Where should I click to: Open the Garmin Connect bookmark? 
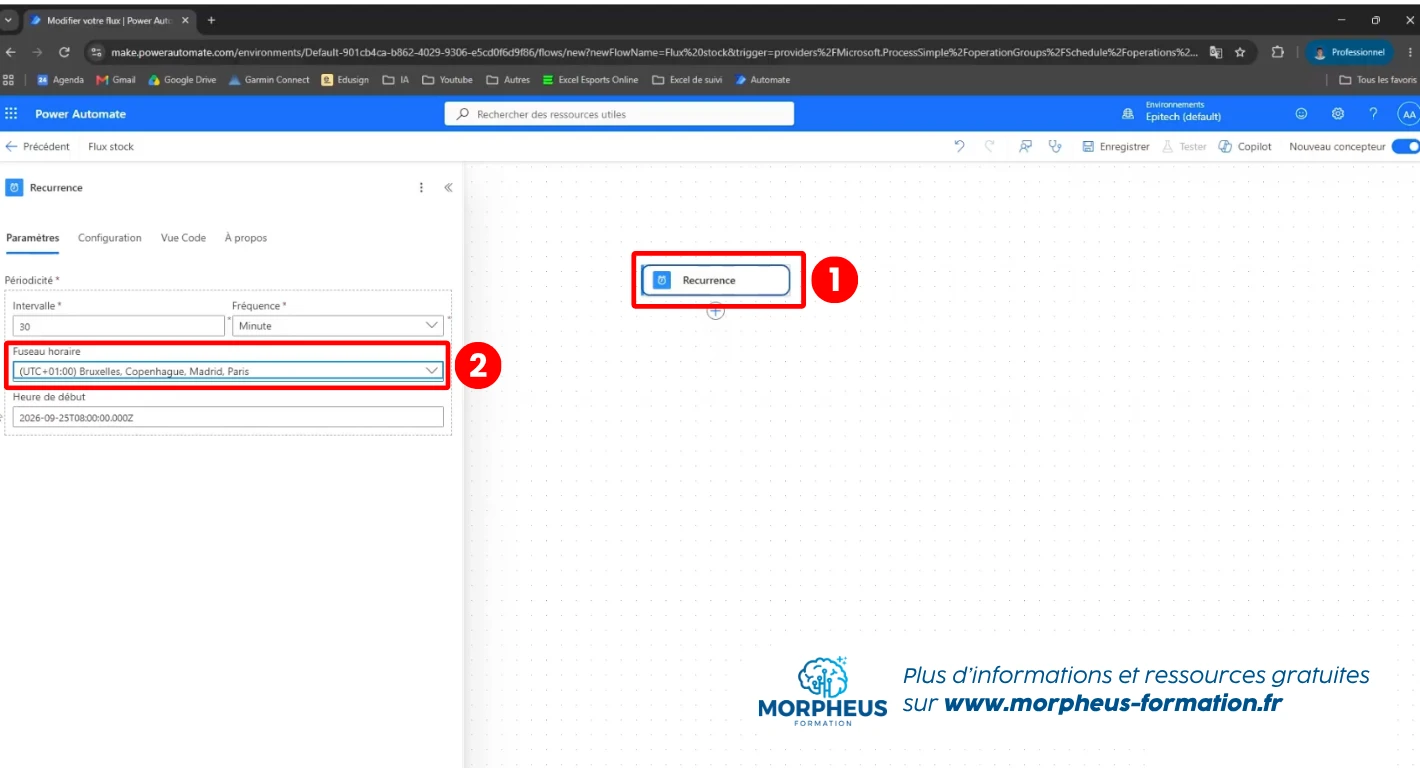269,80
